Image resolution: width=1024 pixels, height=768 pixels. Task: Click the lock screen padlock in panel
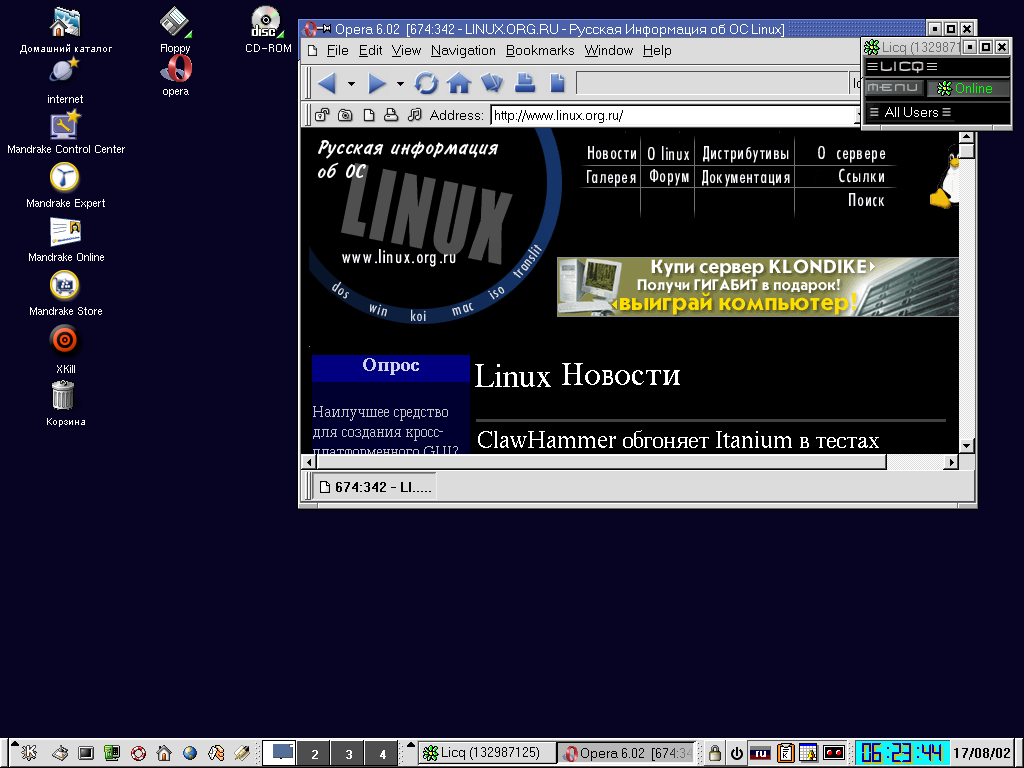(714, 753)
